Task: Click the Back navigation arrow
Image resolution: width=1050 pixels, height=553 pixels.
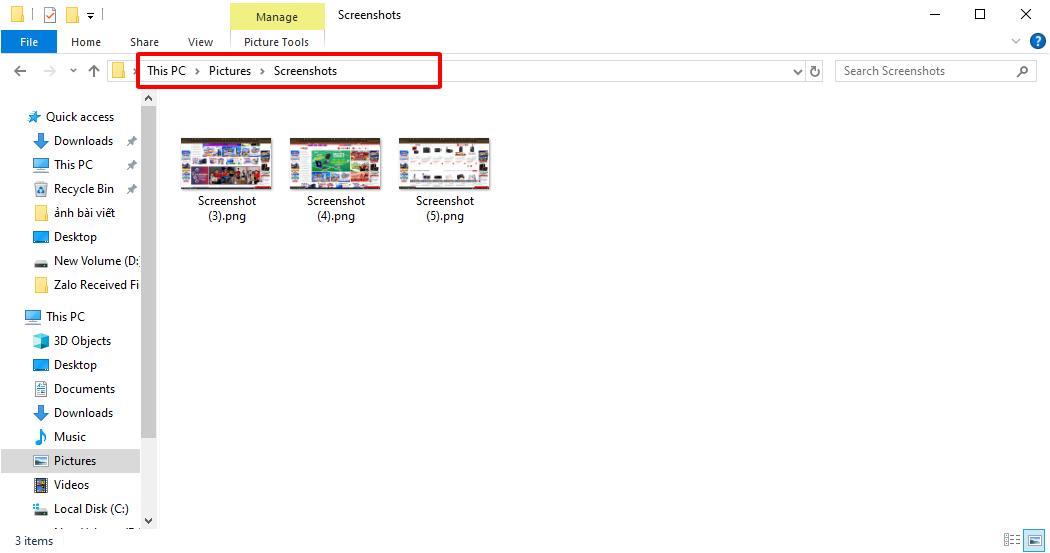Action: coord(20,71)
